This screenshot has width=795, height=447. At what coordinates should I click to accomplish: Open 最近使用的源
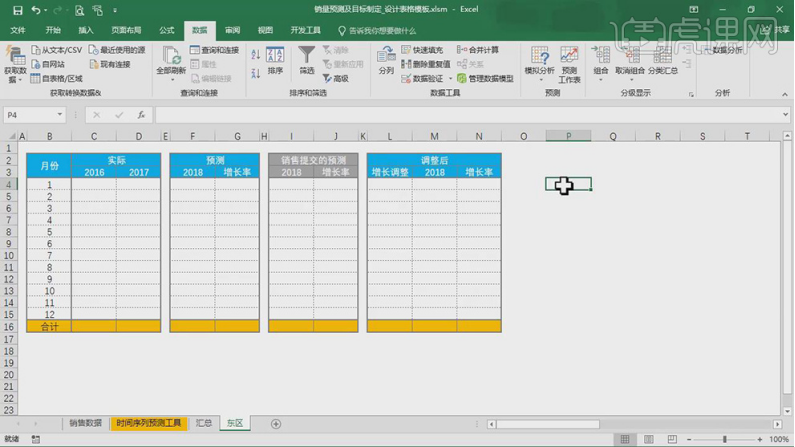(x=117, y=50)
